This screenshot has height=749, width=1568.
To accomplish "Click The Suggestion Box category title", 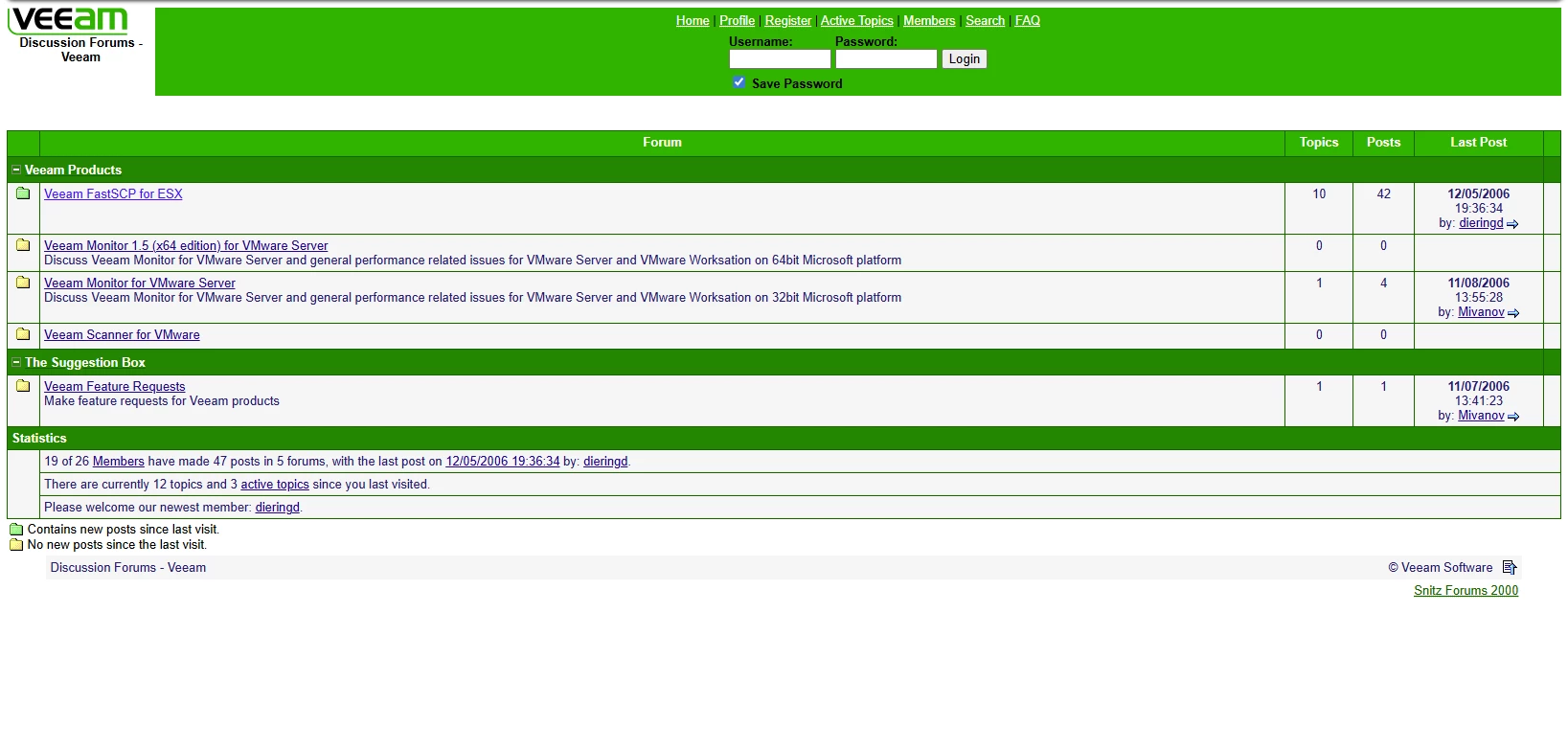I will pos(85,362).
